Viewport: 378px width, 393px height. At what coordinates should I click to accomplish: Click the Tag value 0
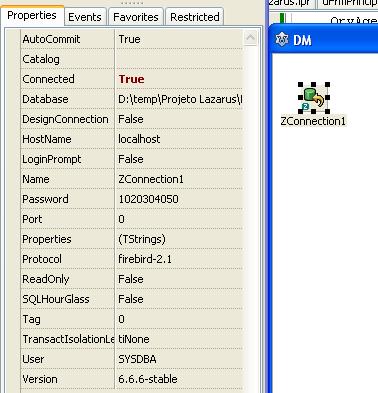(x=121, y=319)
